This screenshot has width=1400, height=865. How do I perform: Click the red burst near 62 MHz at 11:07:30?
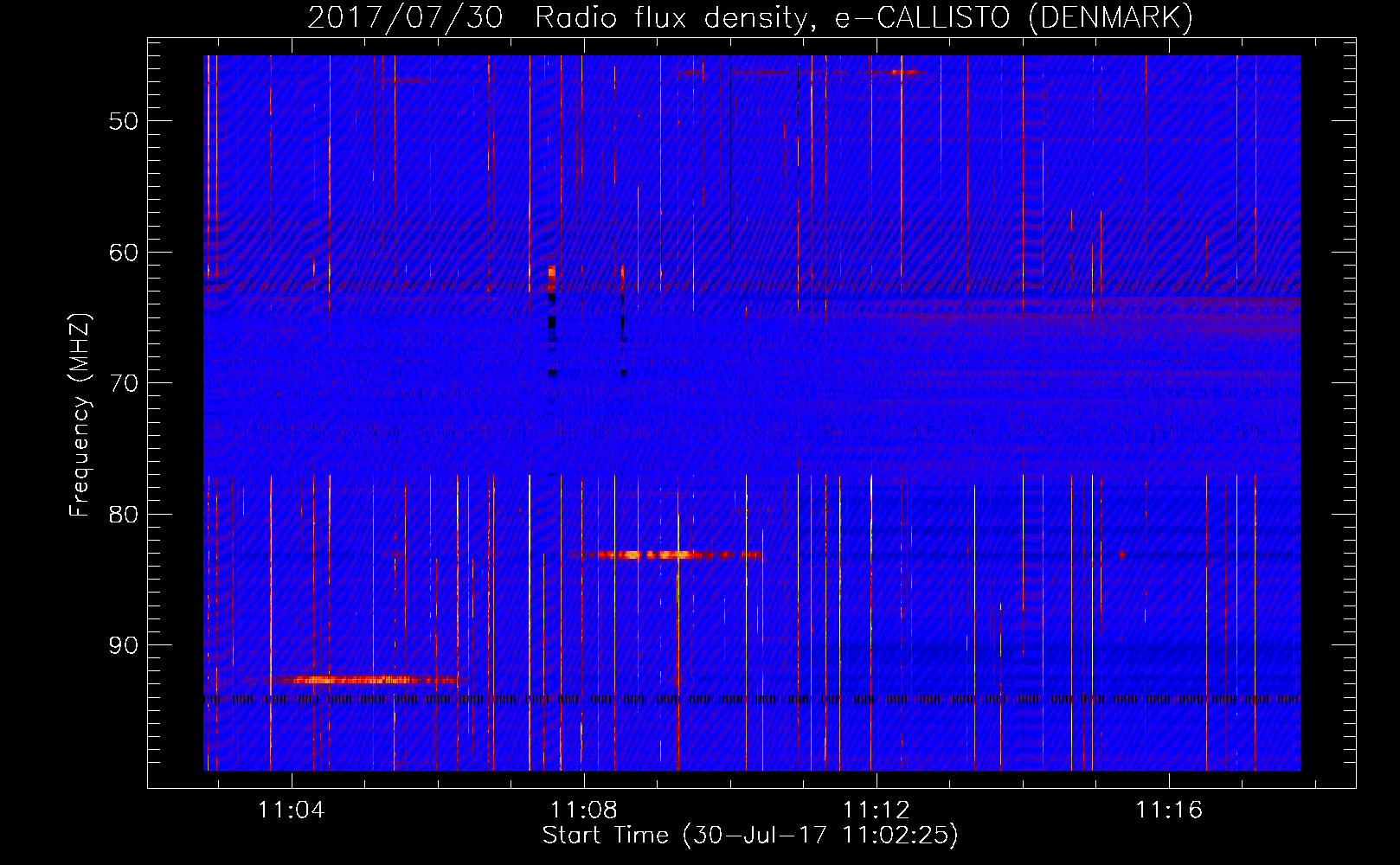pyautogui.click(x=551, y=279)
